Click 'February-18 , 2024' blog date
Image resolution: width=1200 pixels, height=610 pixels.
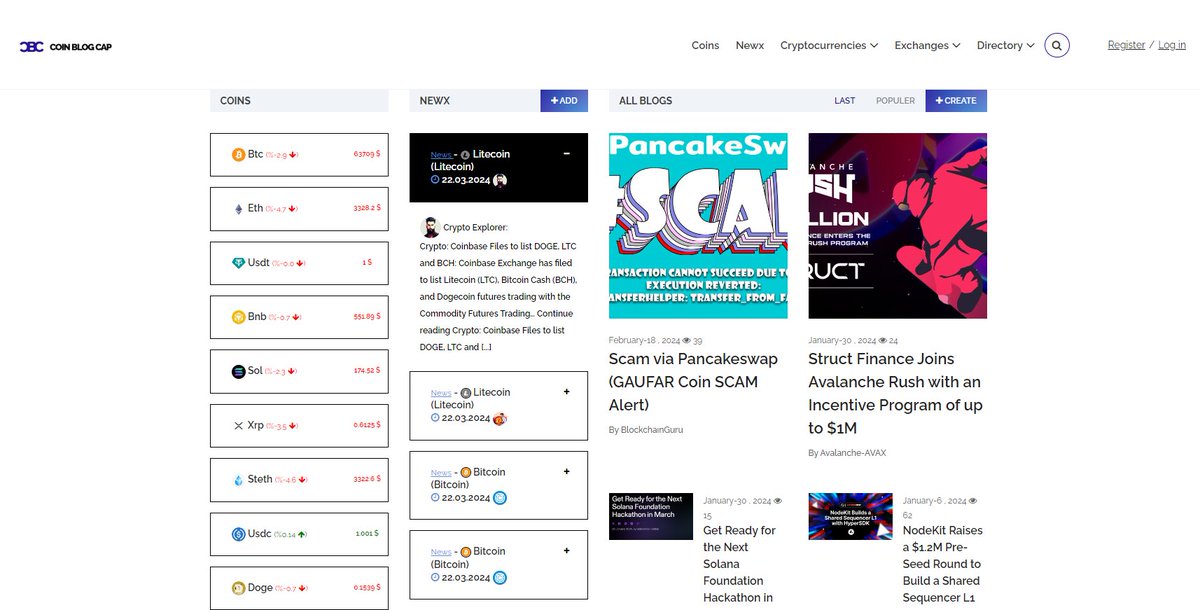click(644, 341)
